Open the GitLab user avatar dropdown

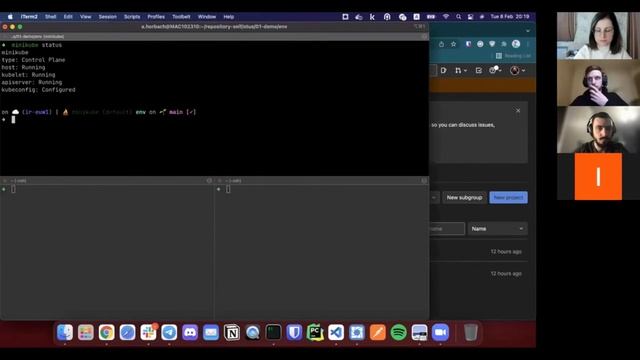tap(518, 71)
